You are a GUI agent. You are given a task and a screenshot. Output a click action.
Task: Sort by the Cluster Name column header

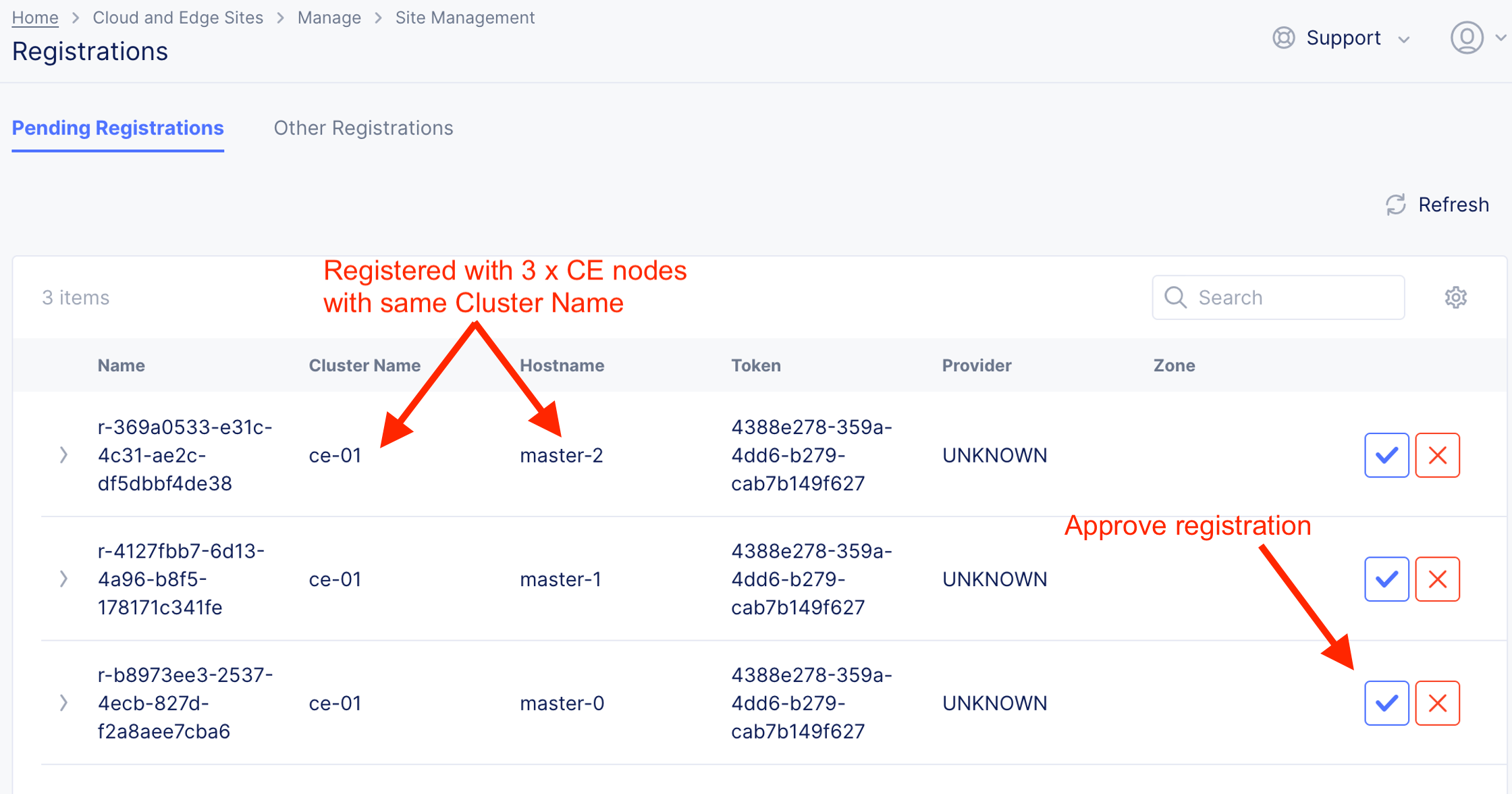pos(364,365)
